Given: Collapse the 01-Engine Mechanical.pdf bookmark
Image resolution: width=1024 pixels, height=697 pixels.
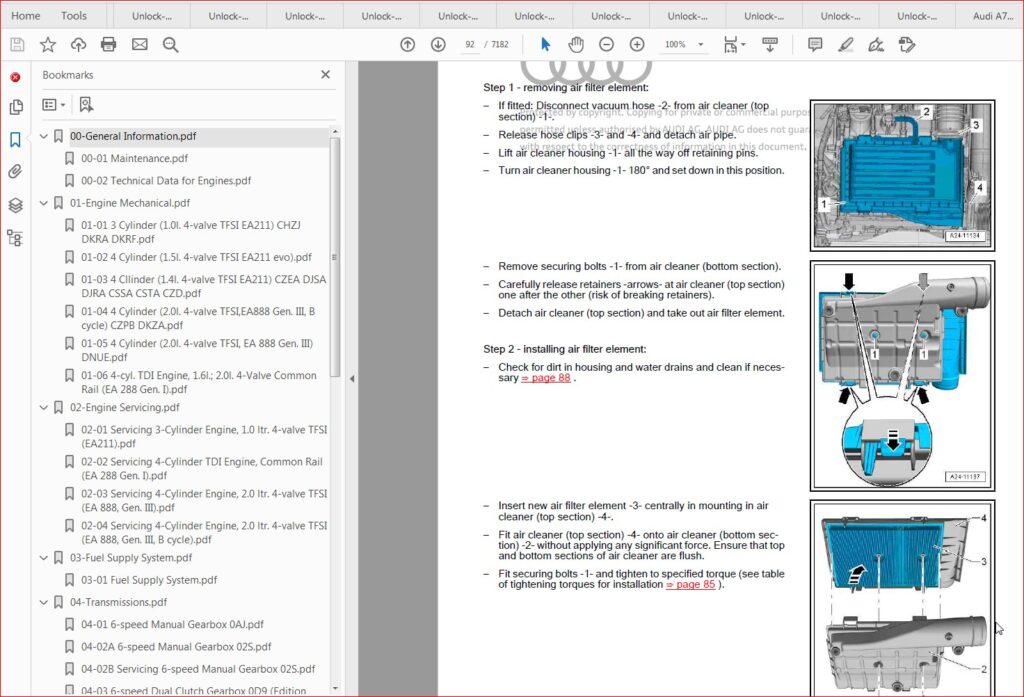Looking at the screenshot, I should tap(44, 203).
